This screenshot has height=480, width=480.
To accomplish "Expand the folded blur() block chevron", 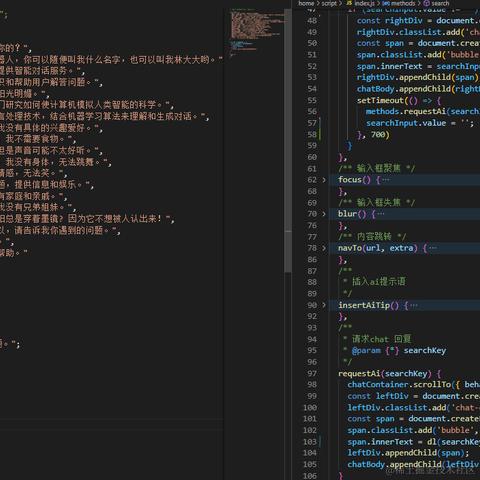I will click(324, 214).
